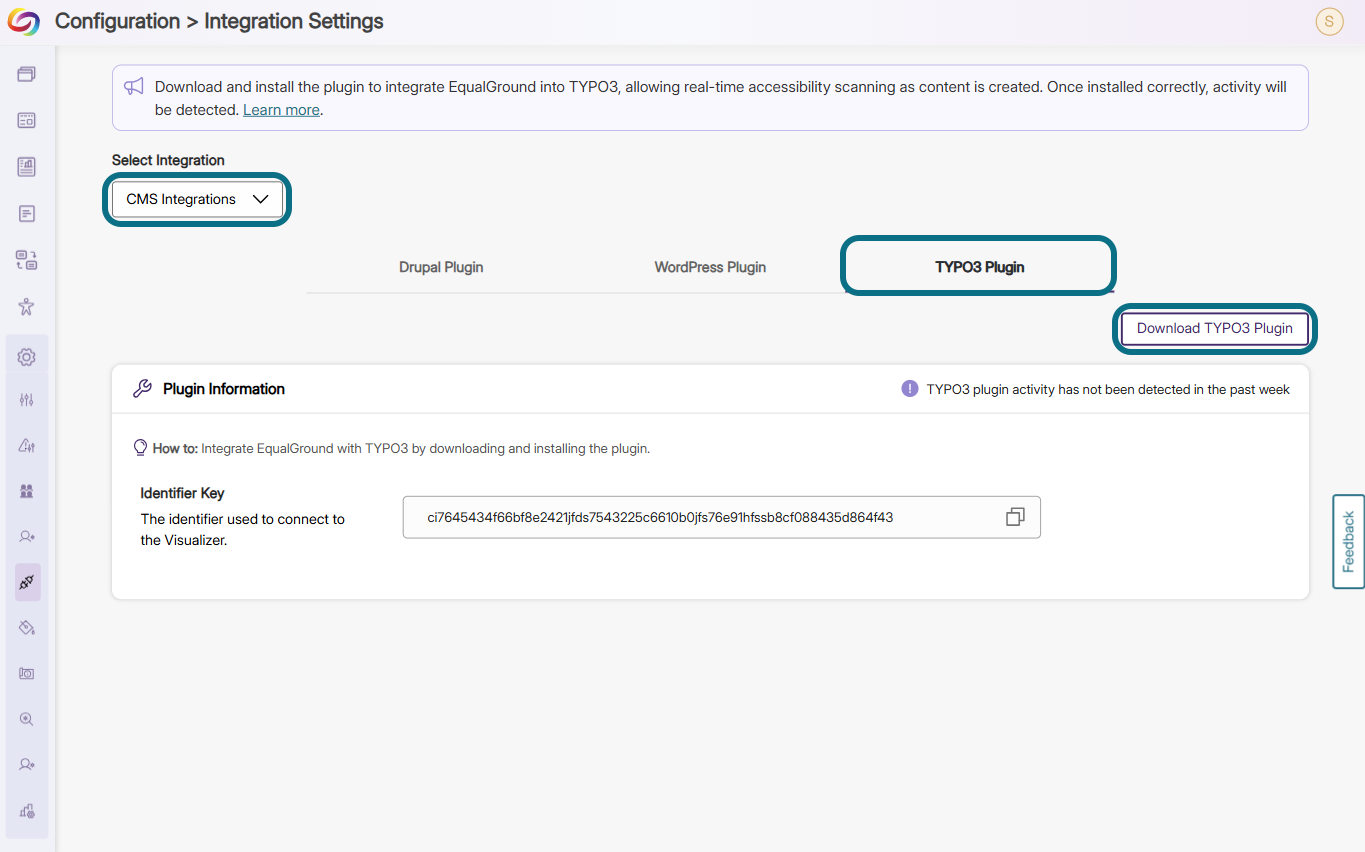Viewport: 1365px width, 852px height.
Task: Click the Configuration > Integration Settings title
Action: (x=219, y=21)
